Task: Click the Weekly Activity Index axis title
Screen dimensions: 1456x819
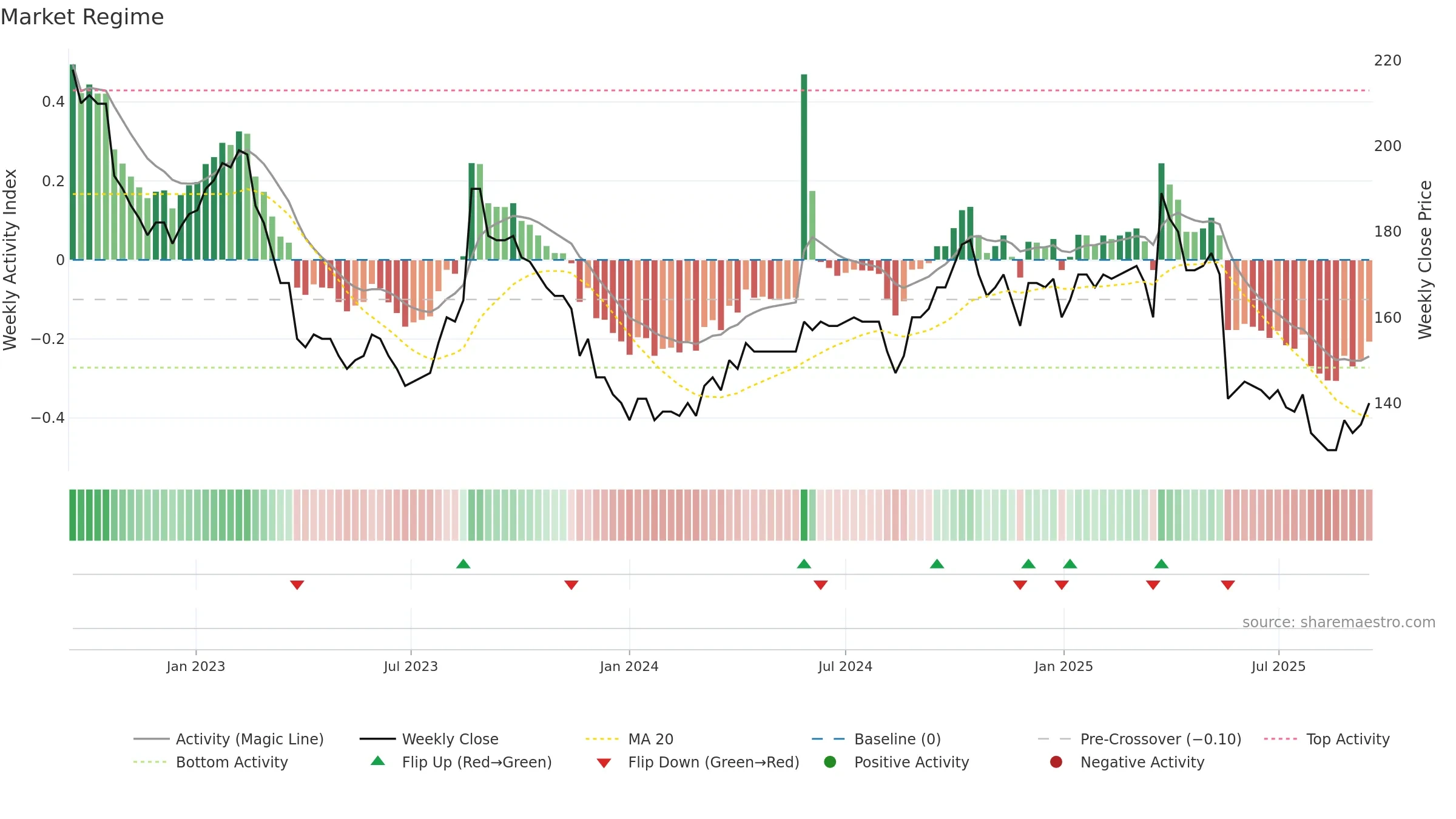Action: point(10,260)
